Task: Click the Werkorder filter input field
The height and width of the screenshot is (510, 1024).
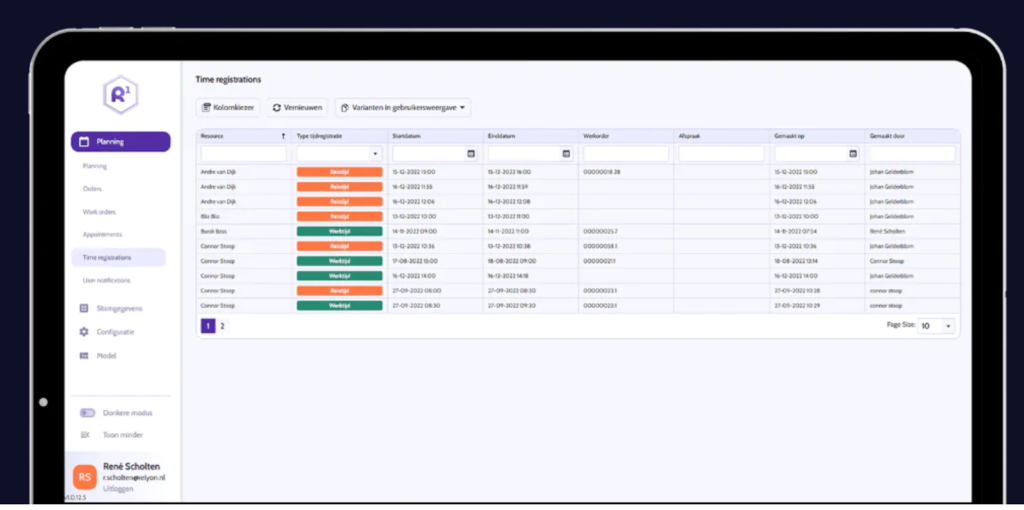Action: pos(625,154)
